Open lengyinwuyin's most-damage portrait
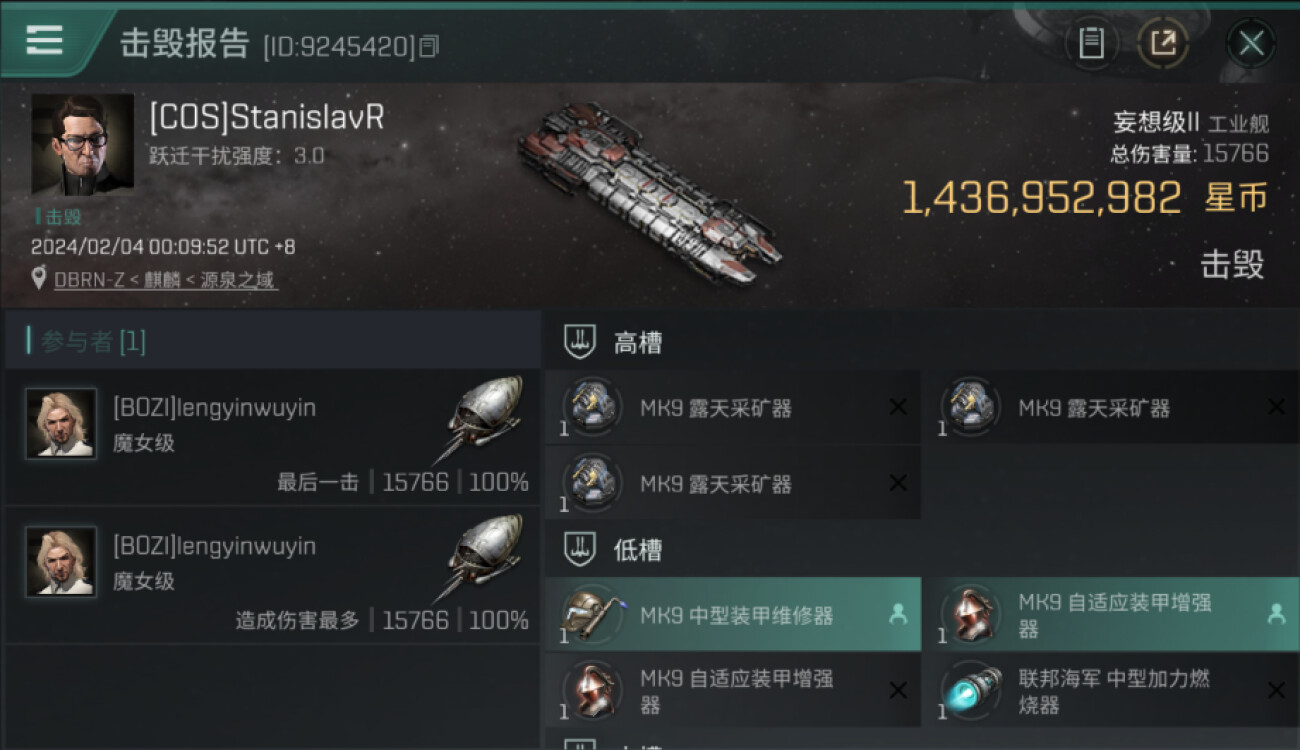 point(61,561)
